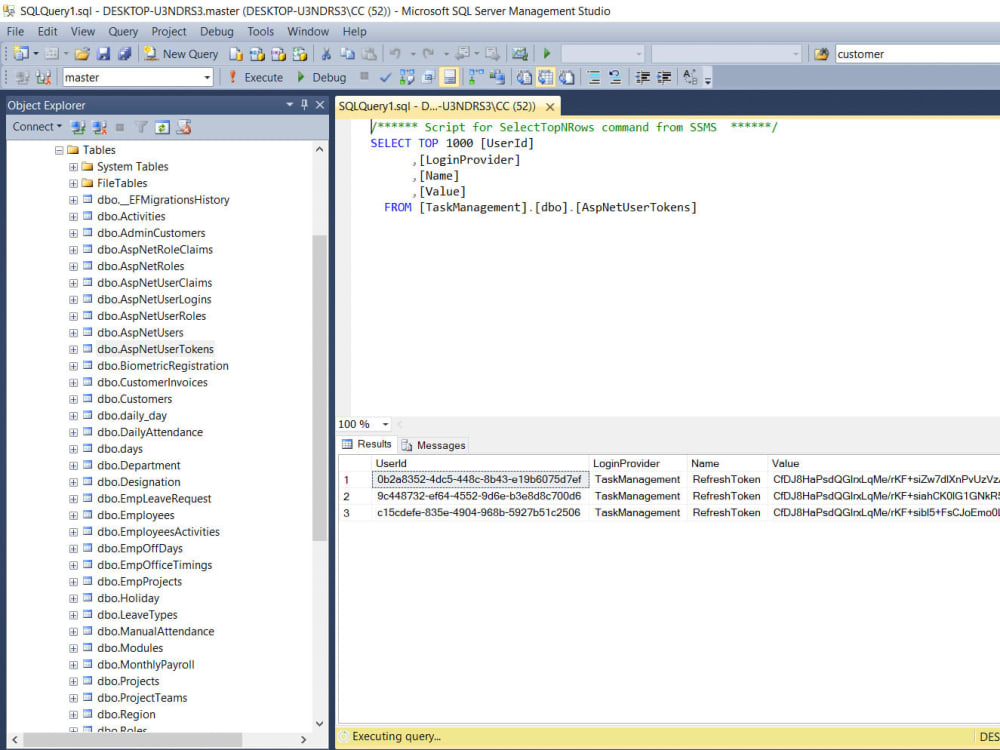The height and width of the screenshot is (750, 1000).
Task: Select Results to File output mode
Action: [566, 77]
